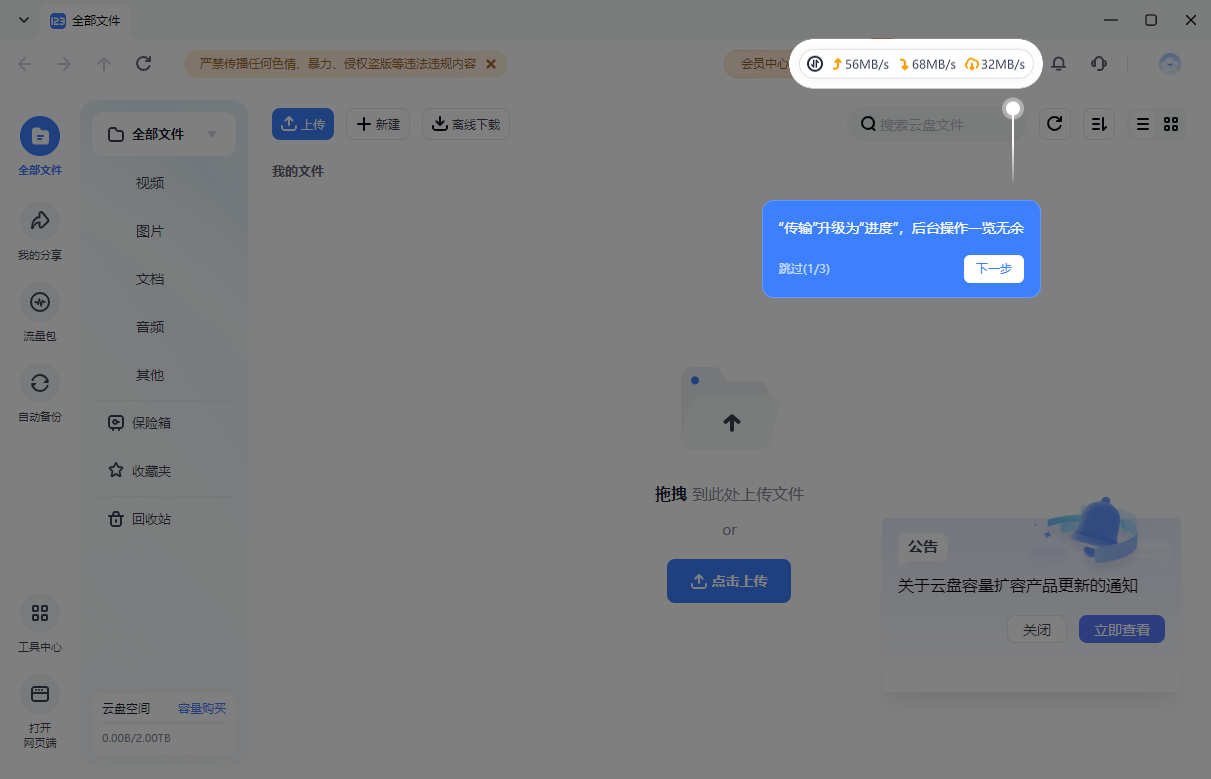
Task: Click the transfer progress circle icon
Action: (815, 64)
